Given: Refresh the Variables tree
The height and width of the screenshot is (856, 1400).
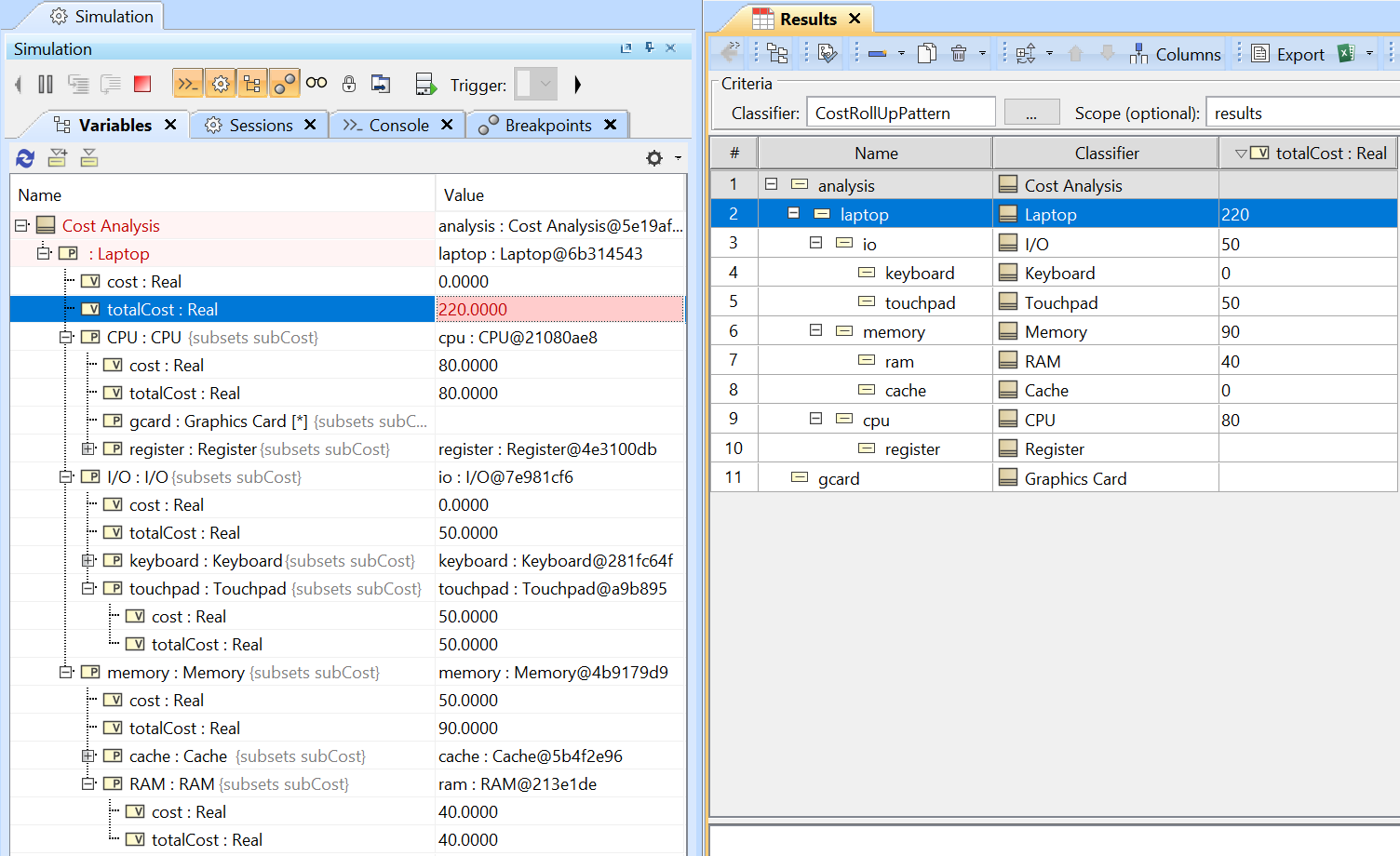Looking at the screenshot, I should (x=25, y=158).
